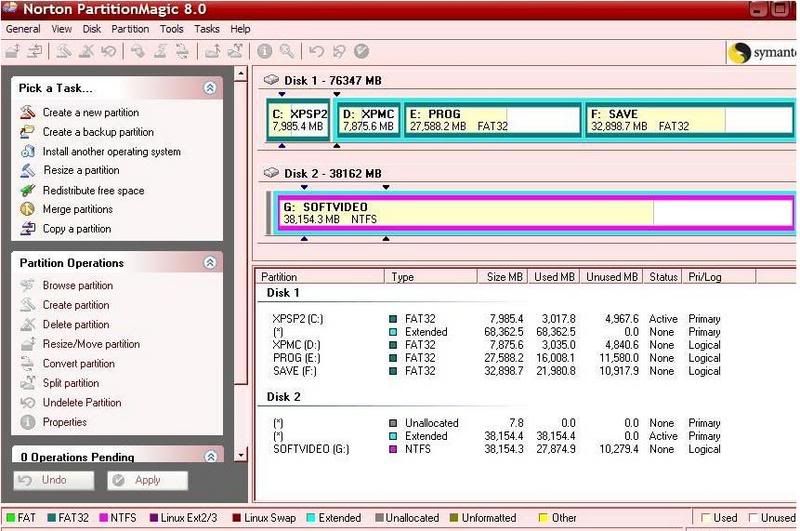Select the G: SOFTVIDEO partition block
Screen dimensions: 800x531
click(x=536, y=213)
